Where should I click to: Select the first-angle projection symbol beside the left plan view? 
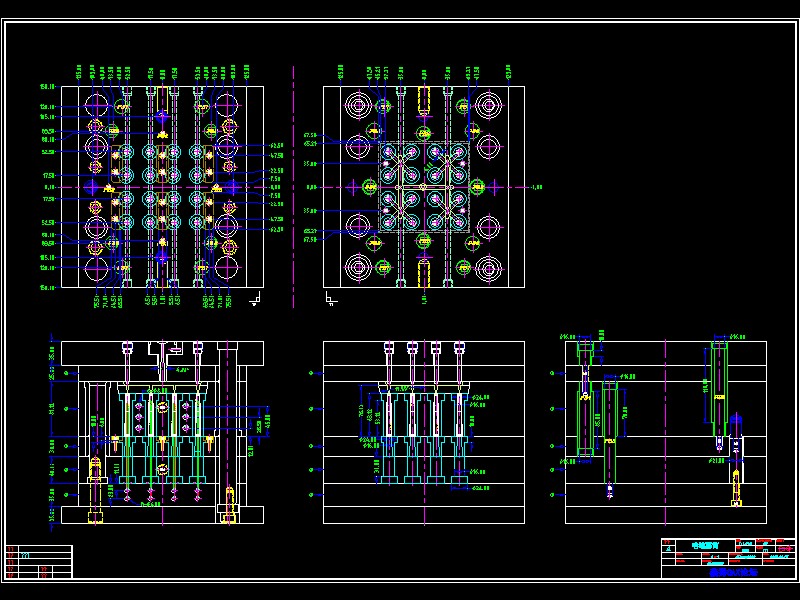tap(255, 298)
